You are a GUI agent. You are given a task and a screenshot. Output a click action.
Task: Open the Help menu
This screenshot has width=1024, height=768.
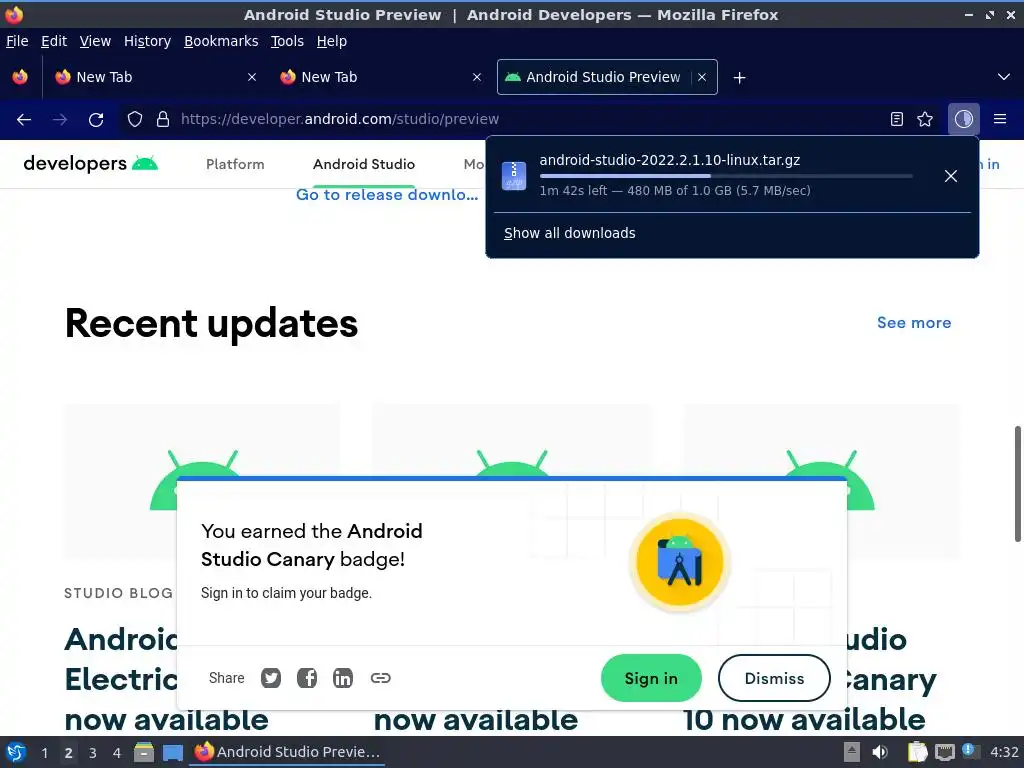tap(332, 41)
